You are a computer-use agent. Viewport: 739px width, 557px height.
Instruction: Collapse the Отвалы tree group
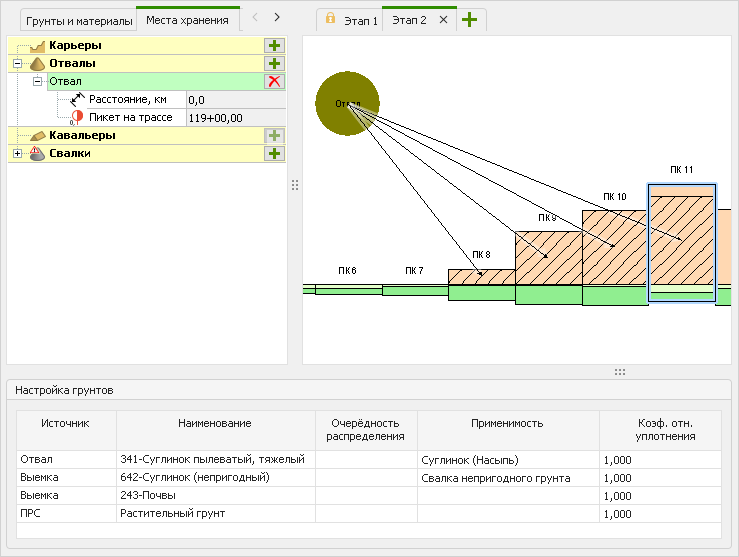point(18,63)
